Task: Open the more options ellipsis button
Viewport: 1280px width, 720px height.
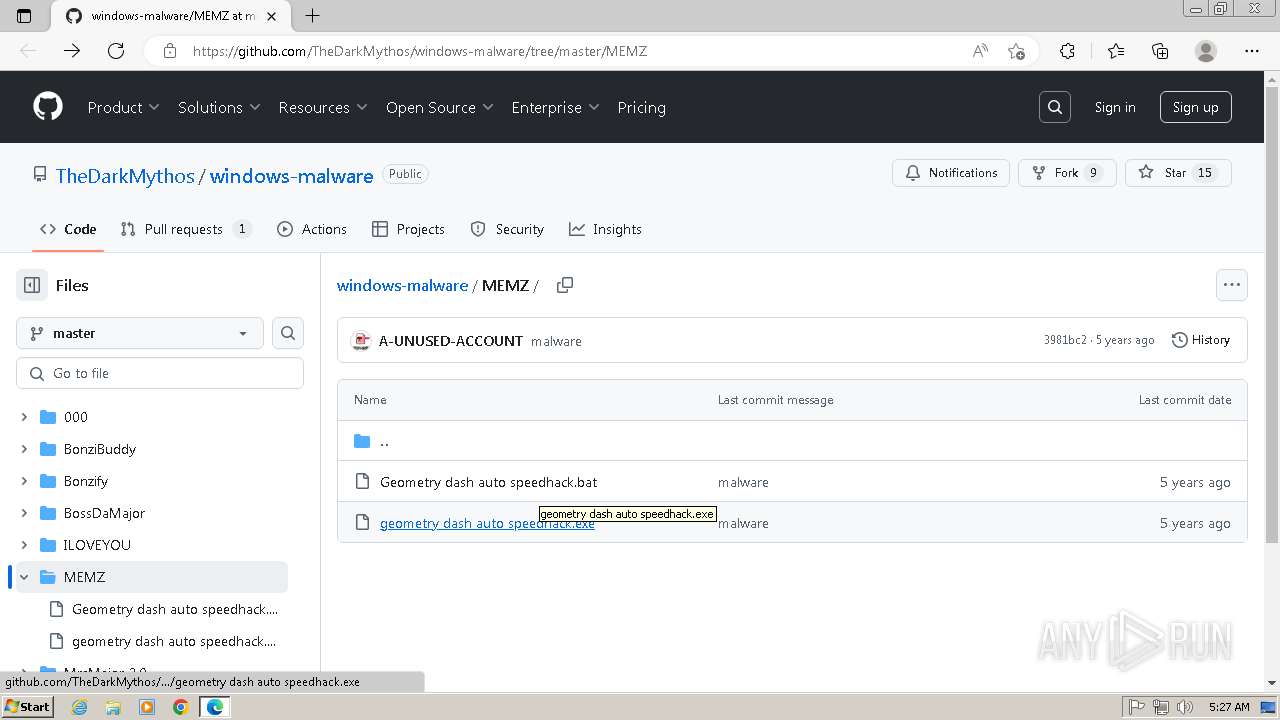Action: [1232, 285]
